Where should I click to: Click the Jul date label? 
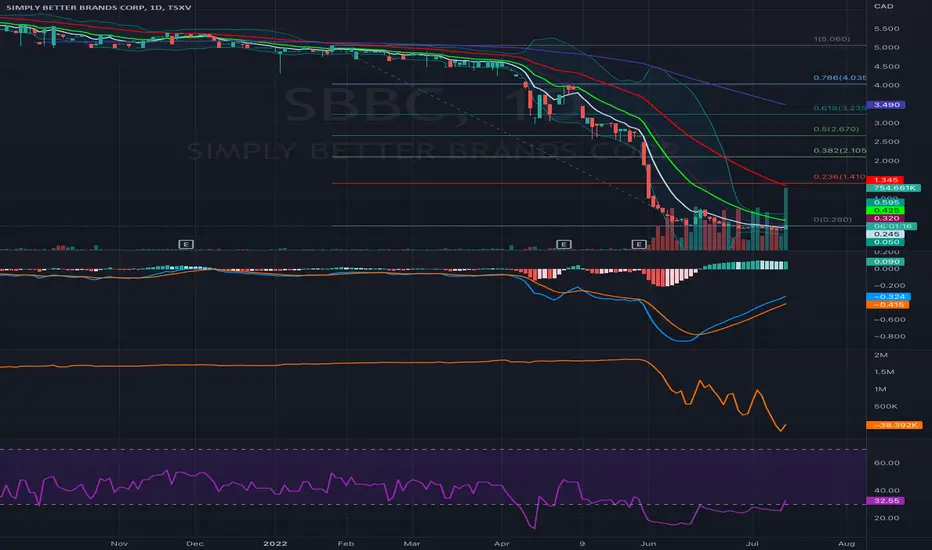752,543
